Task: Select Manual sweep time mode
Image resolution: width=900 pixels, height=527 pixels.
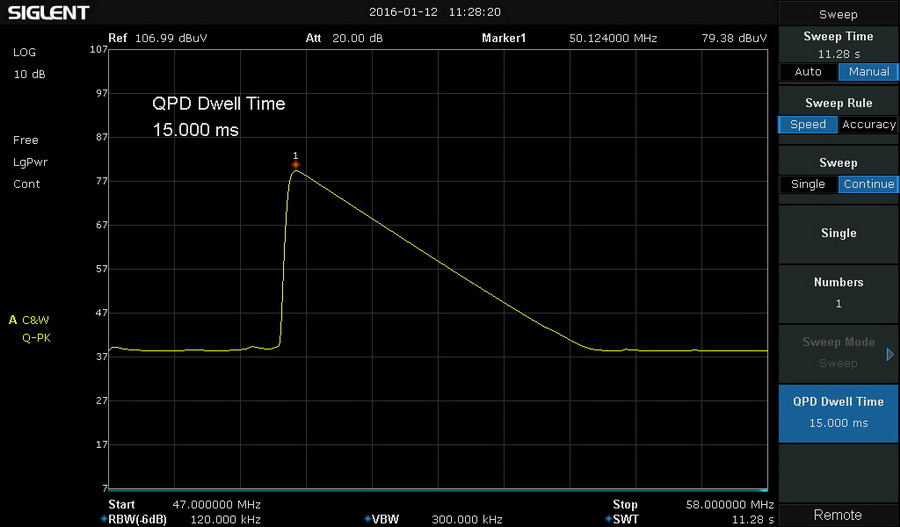Action: (x=868, y=72)
